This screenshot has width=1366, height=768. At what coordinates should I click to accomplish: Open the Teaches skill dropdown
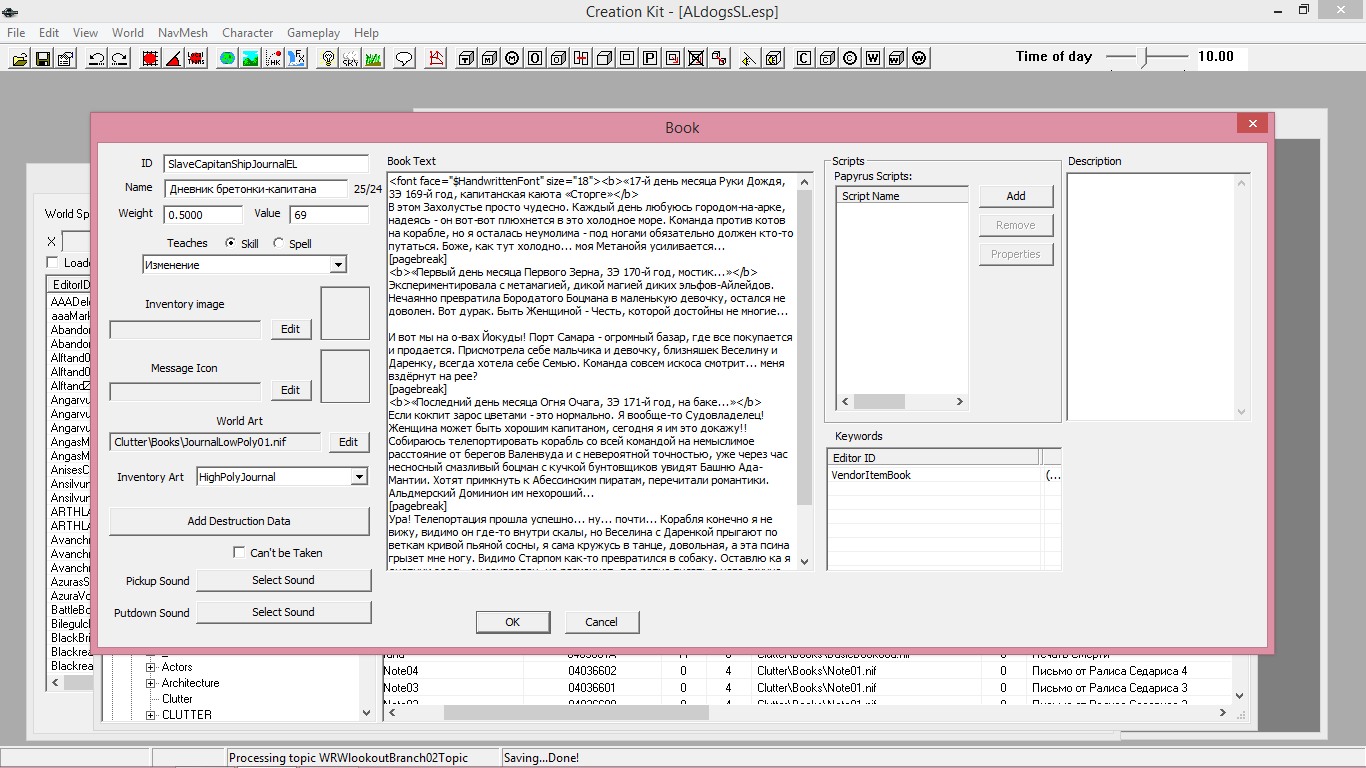(x=338, y=265)
